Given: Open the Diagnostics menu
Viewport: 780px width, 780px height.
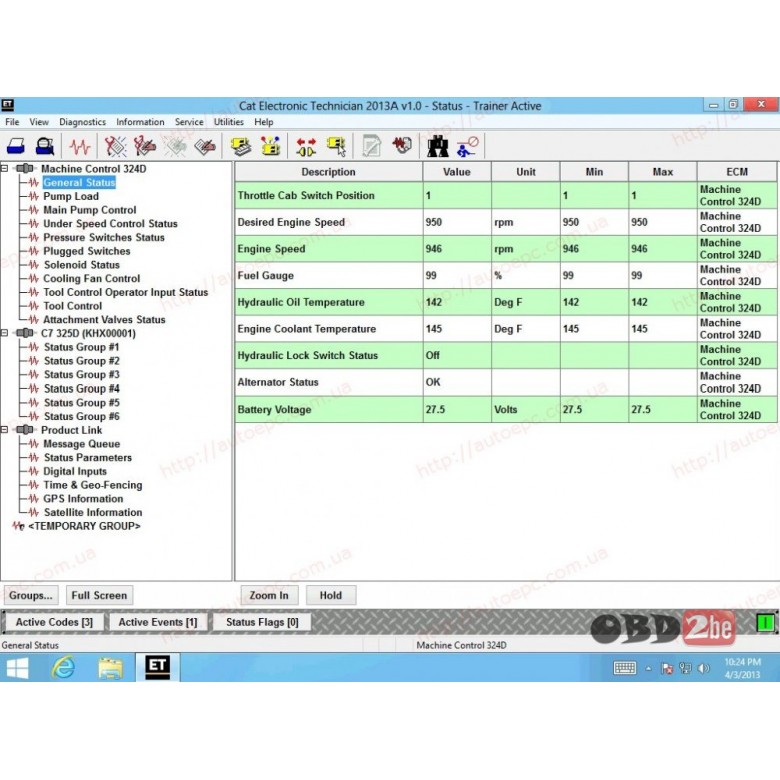Looking at the screenshot, I should point(83,122).
